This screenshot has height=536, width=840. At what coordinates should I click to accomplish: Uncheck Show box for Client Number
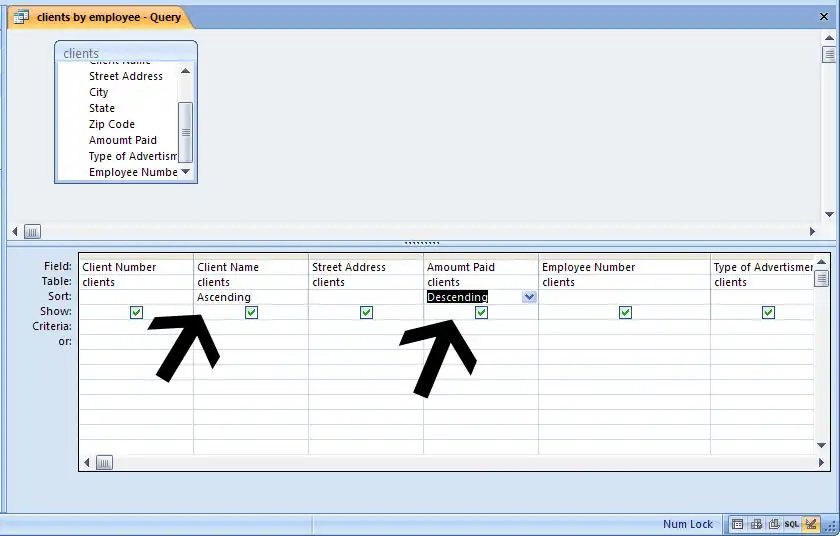coord(136,312)
